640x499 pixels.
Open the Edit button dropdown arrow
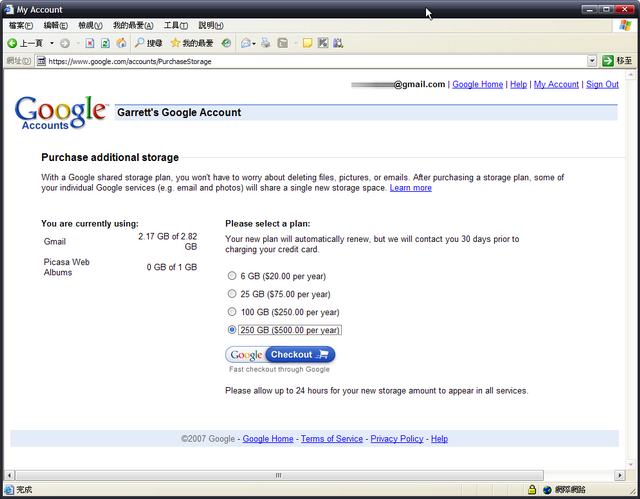(295, 43)
